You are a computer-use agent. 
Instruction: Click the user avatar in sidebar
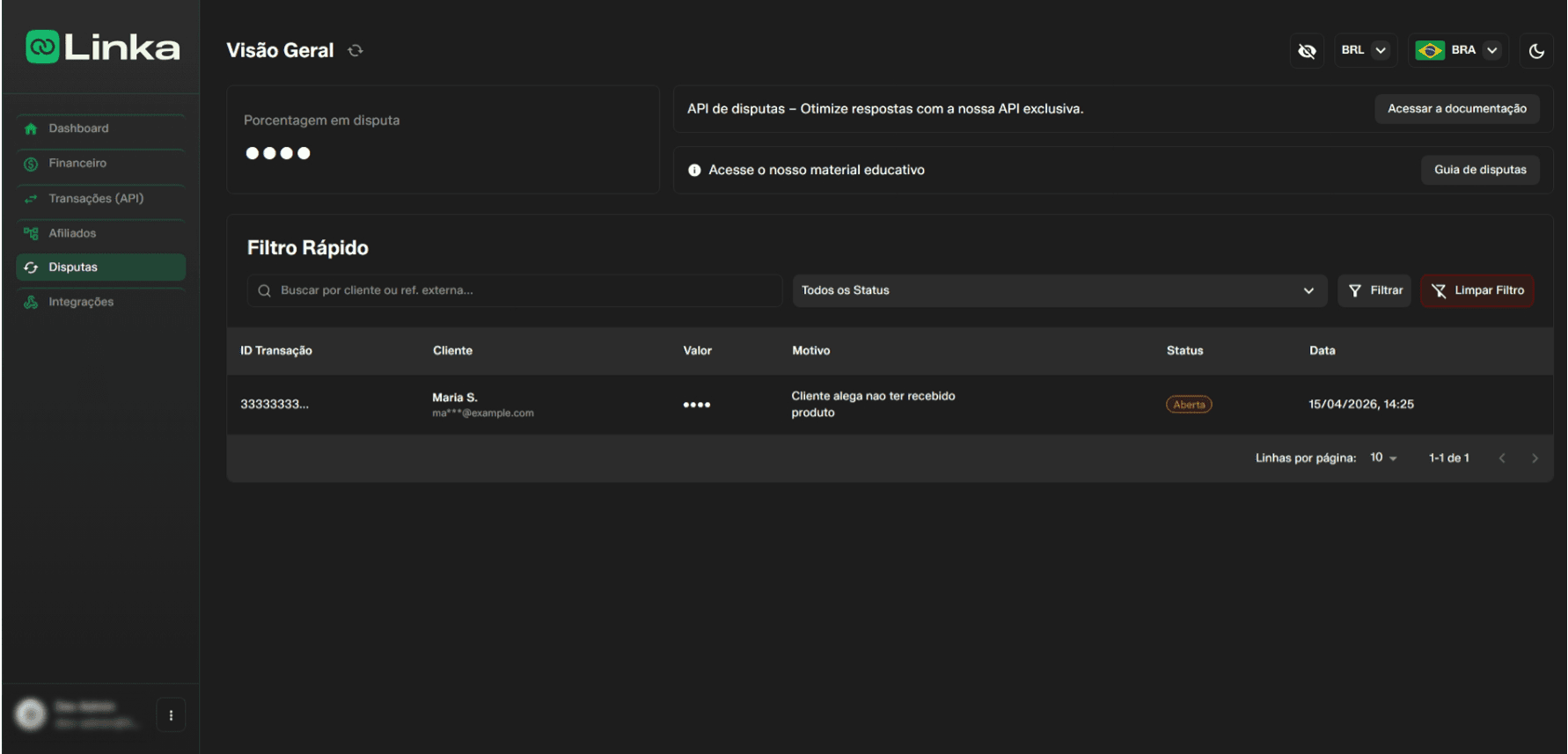(x=31, y=714)
